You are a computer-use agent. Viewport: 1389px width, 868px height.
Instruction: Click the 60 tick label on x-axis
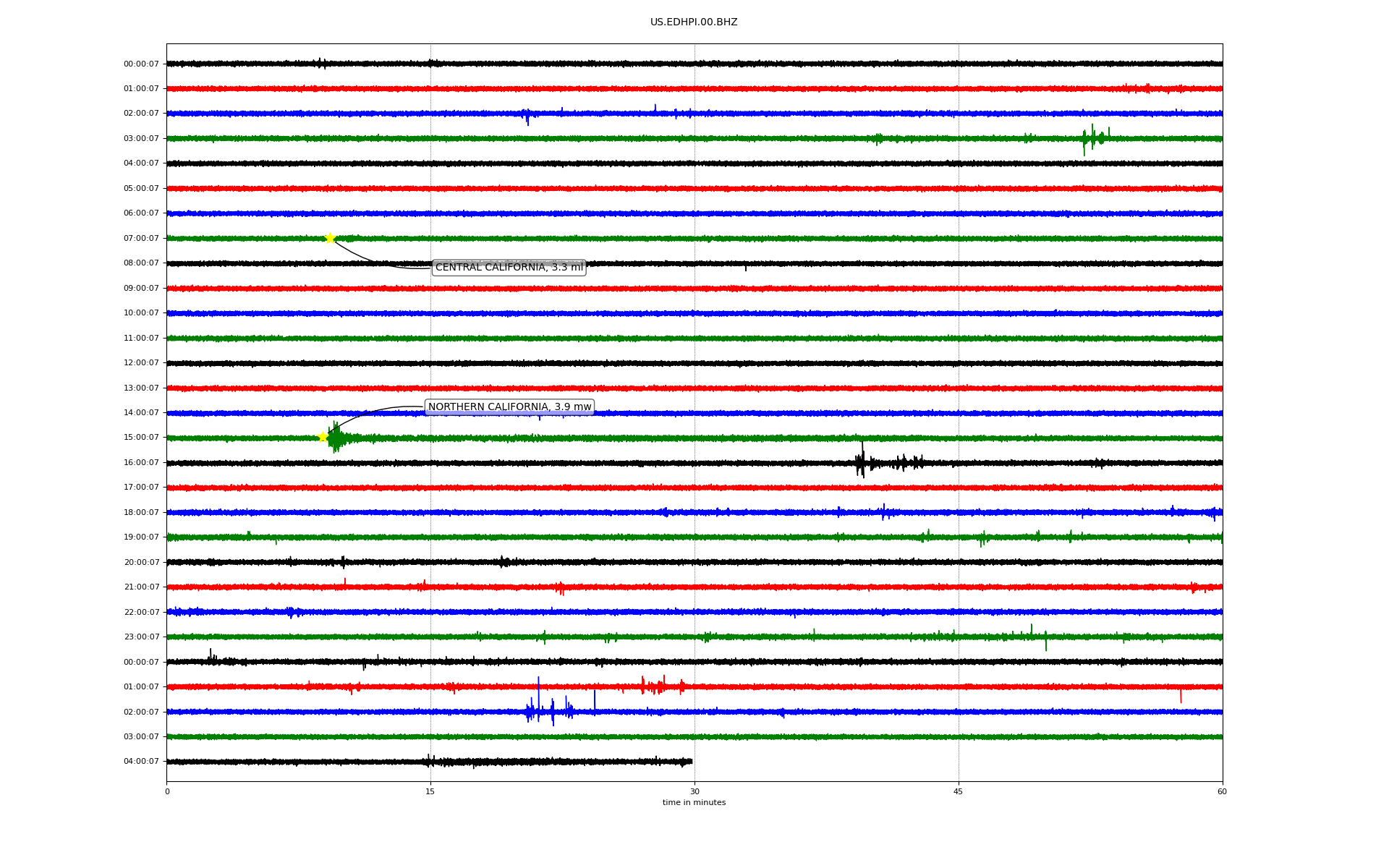[x=1221, y=791]
